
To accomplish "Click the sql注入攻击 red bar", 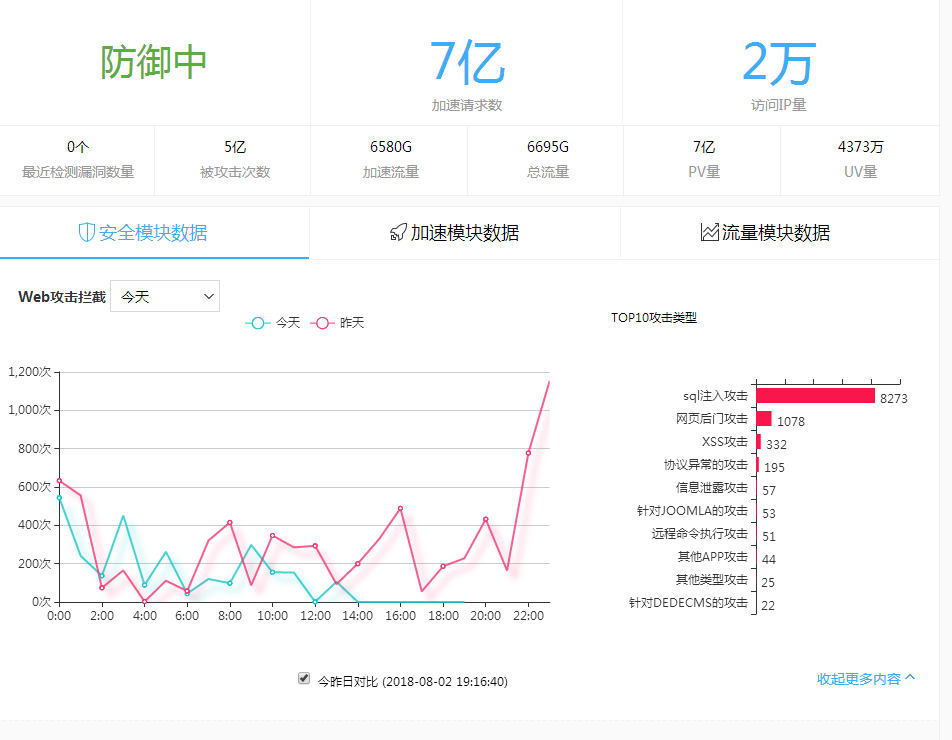I will (x=815, y=396).
